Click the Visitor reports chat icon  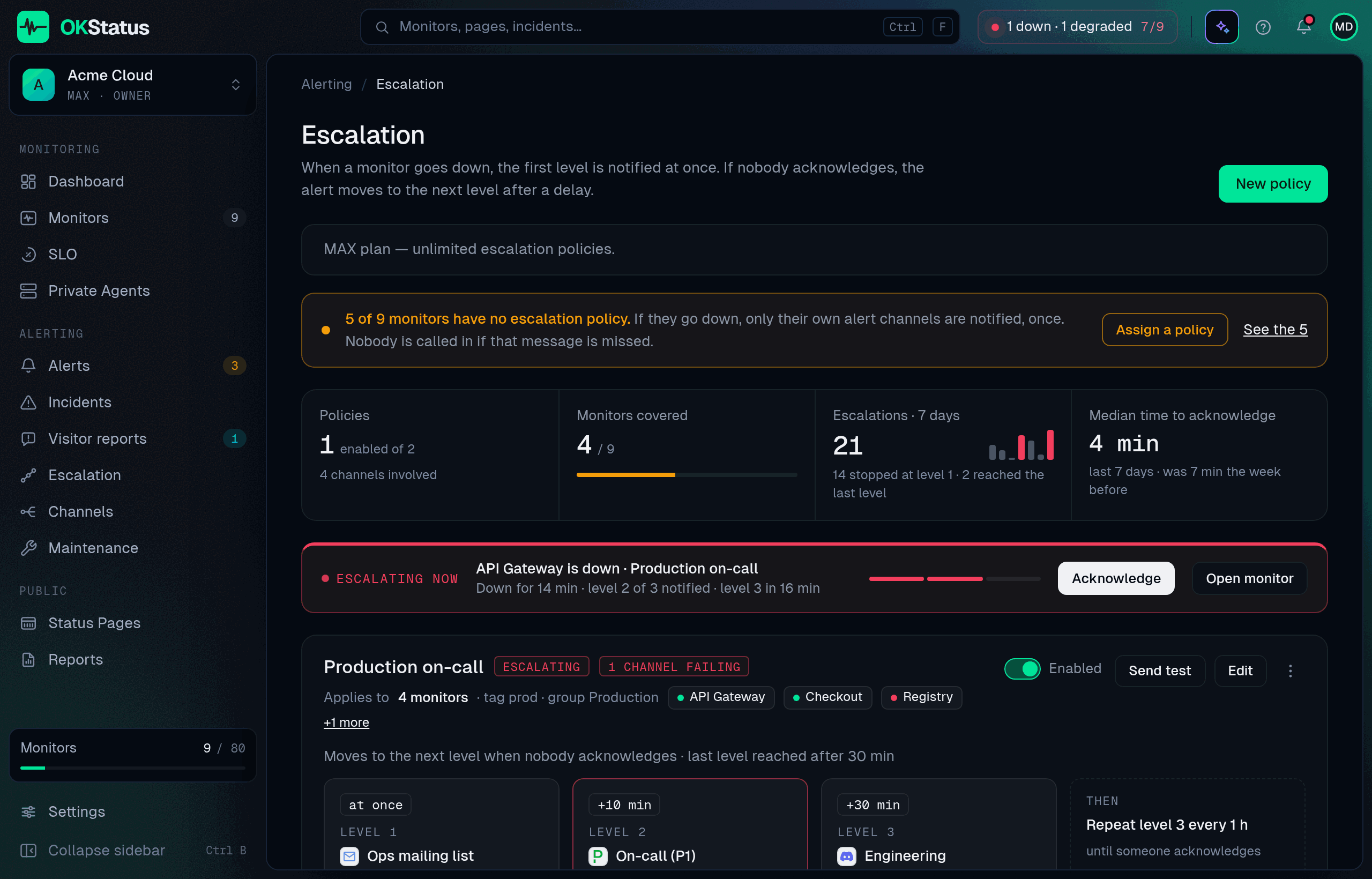[x=28, y=439]
